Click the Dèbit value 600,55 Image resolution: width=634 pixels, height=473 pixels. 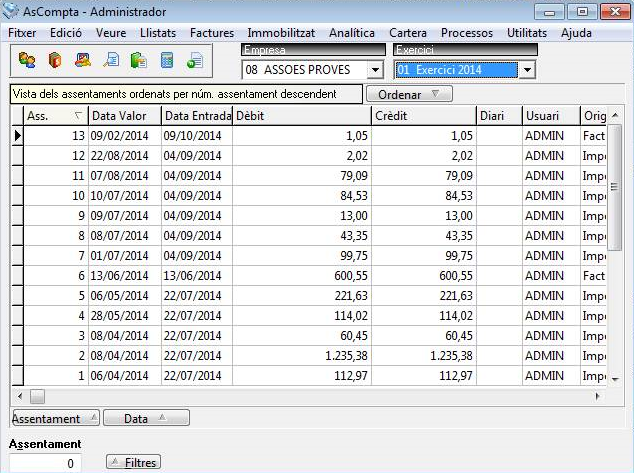click(x=351, y=276)
